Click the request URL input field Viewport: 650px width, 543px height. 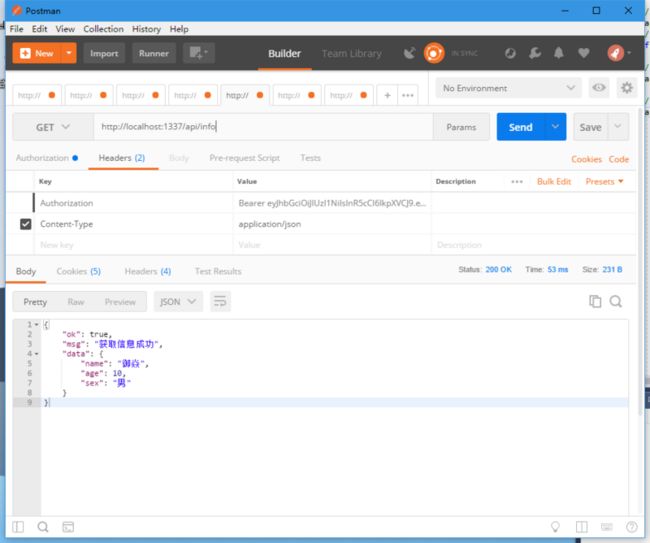click(263, 127)
